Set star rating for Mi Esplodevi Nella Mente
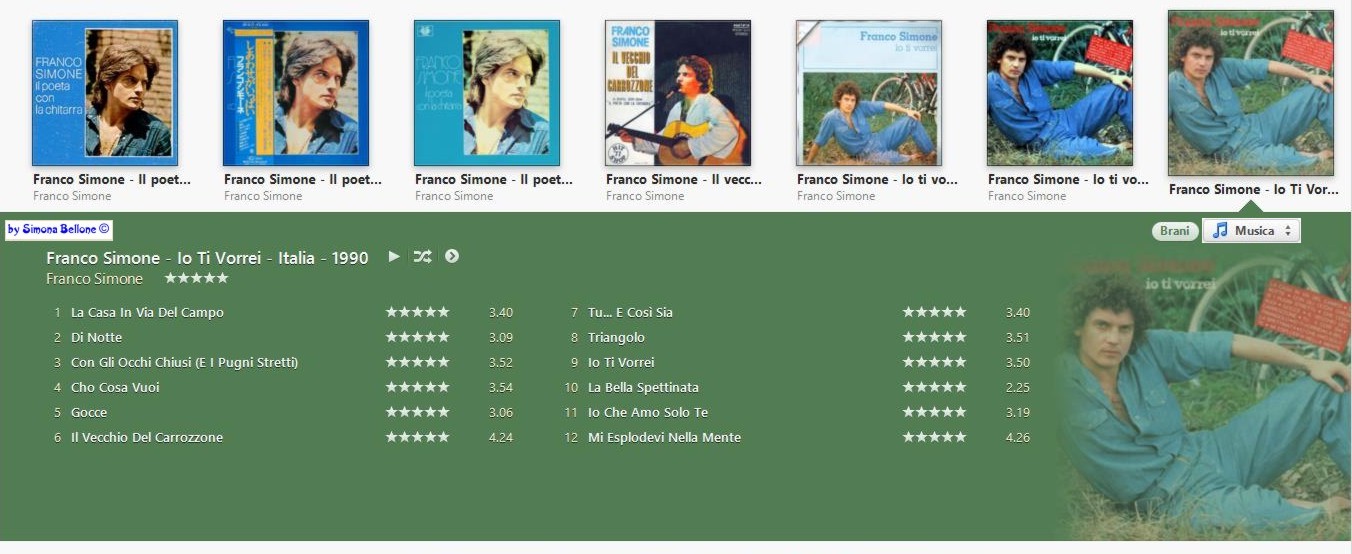This screenshot has width=1352, height=554. coord(935,437)
